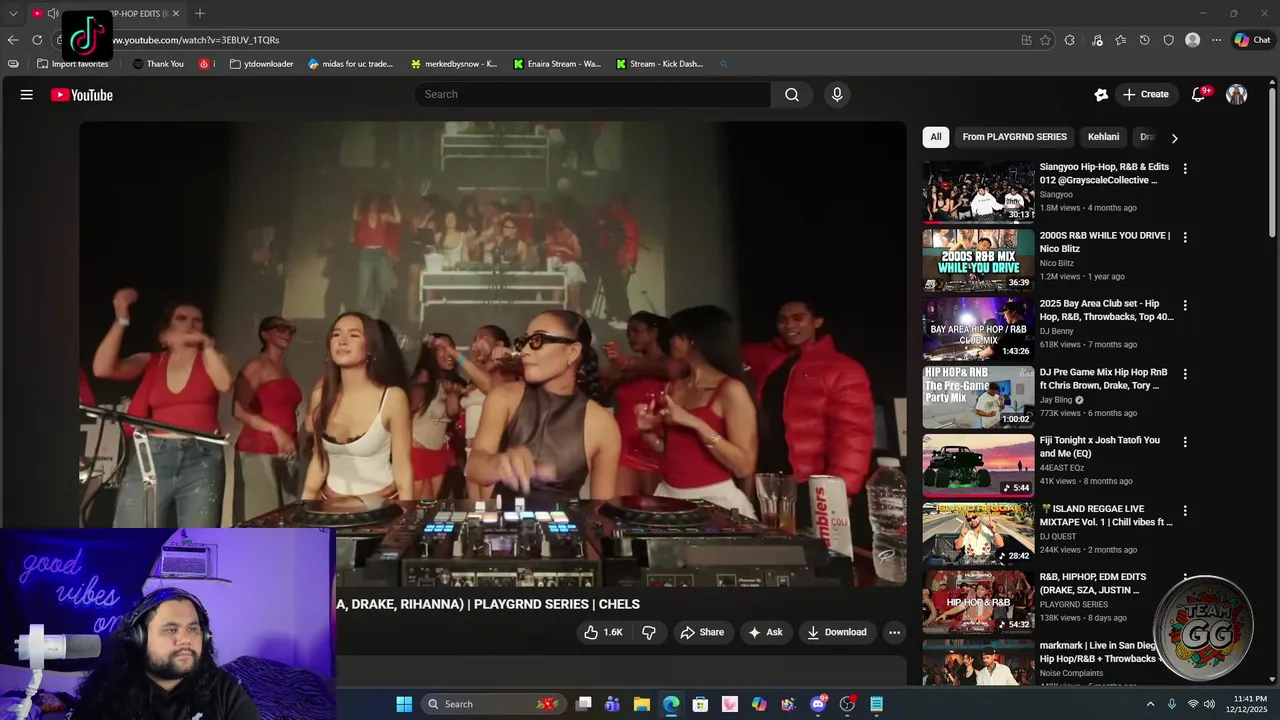Open options for ISLAND REGGAE LIVE MIXTAPE
The width and height of the screenshot is (1280, 720).
click(1185, 510)
